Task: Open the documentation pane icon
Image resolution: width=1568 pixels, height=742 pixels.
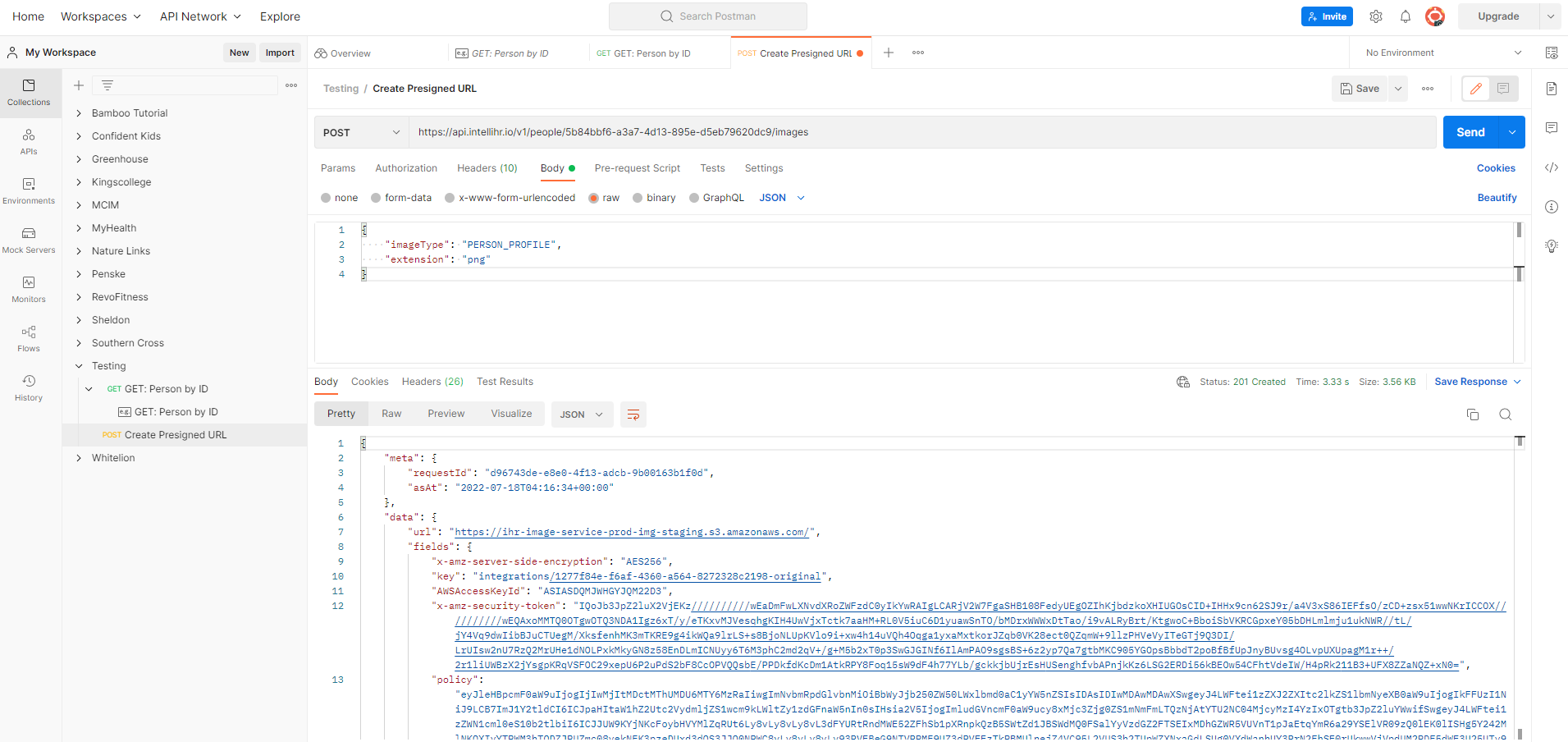Action: (x=1552, y=89)
